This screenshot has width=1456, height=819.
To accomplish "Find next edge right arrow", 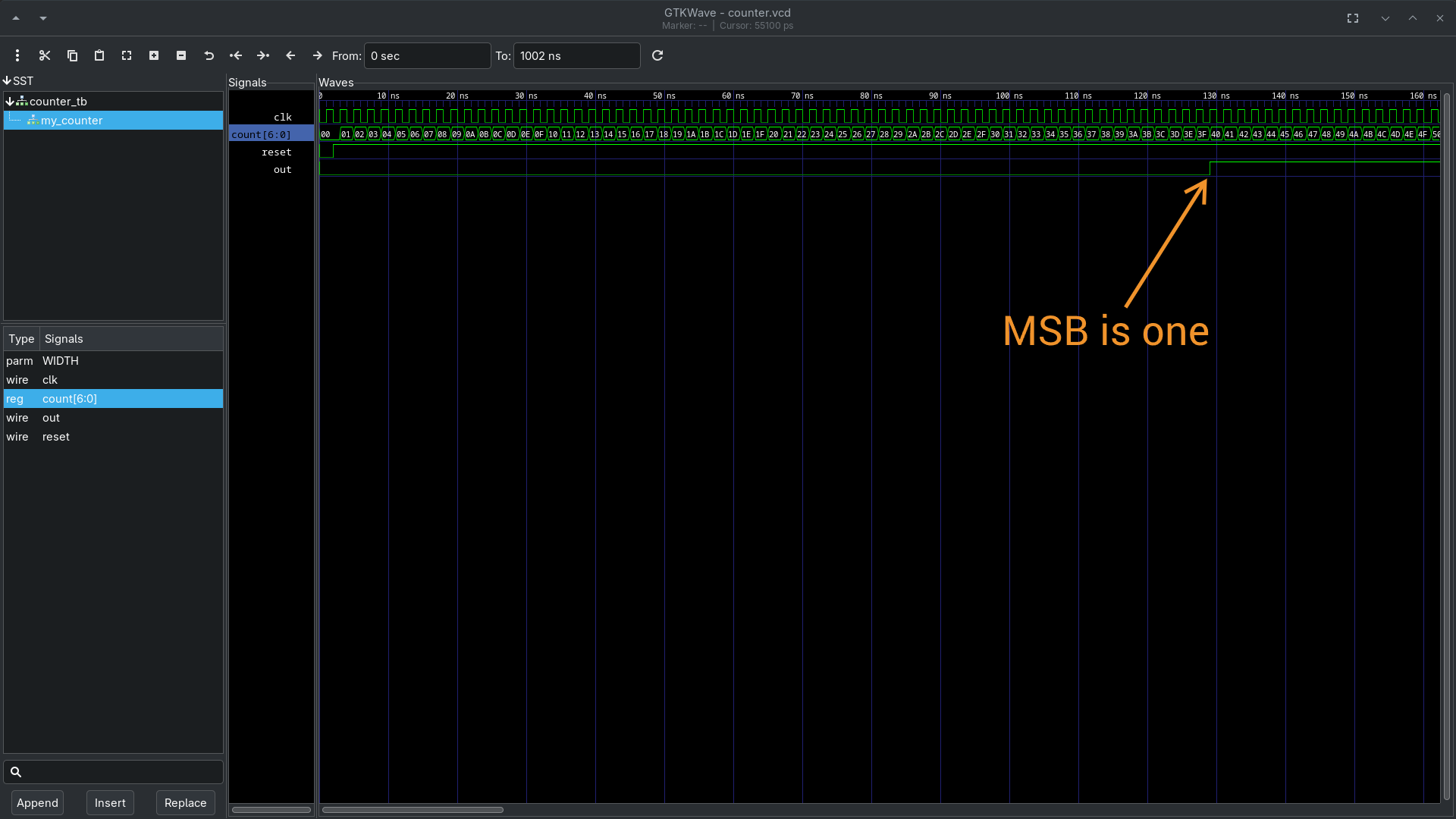I will click(318, 55).
